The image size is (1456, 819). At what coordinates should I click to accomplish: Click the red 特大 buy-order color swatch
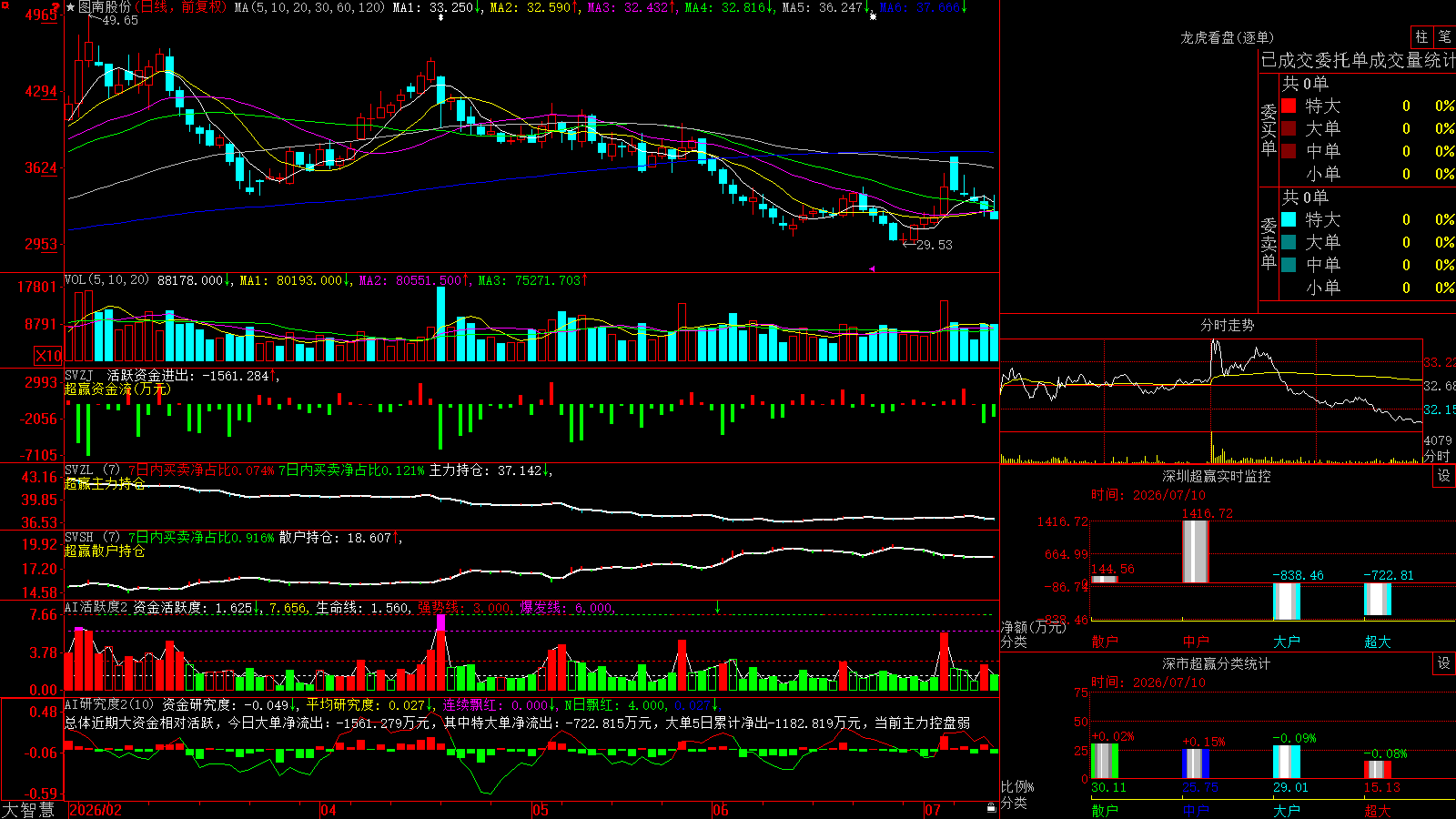(x=1289, y=106)
